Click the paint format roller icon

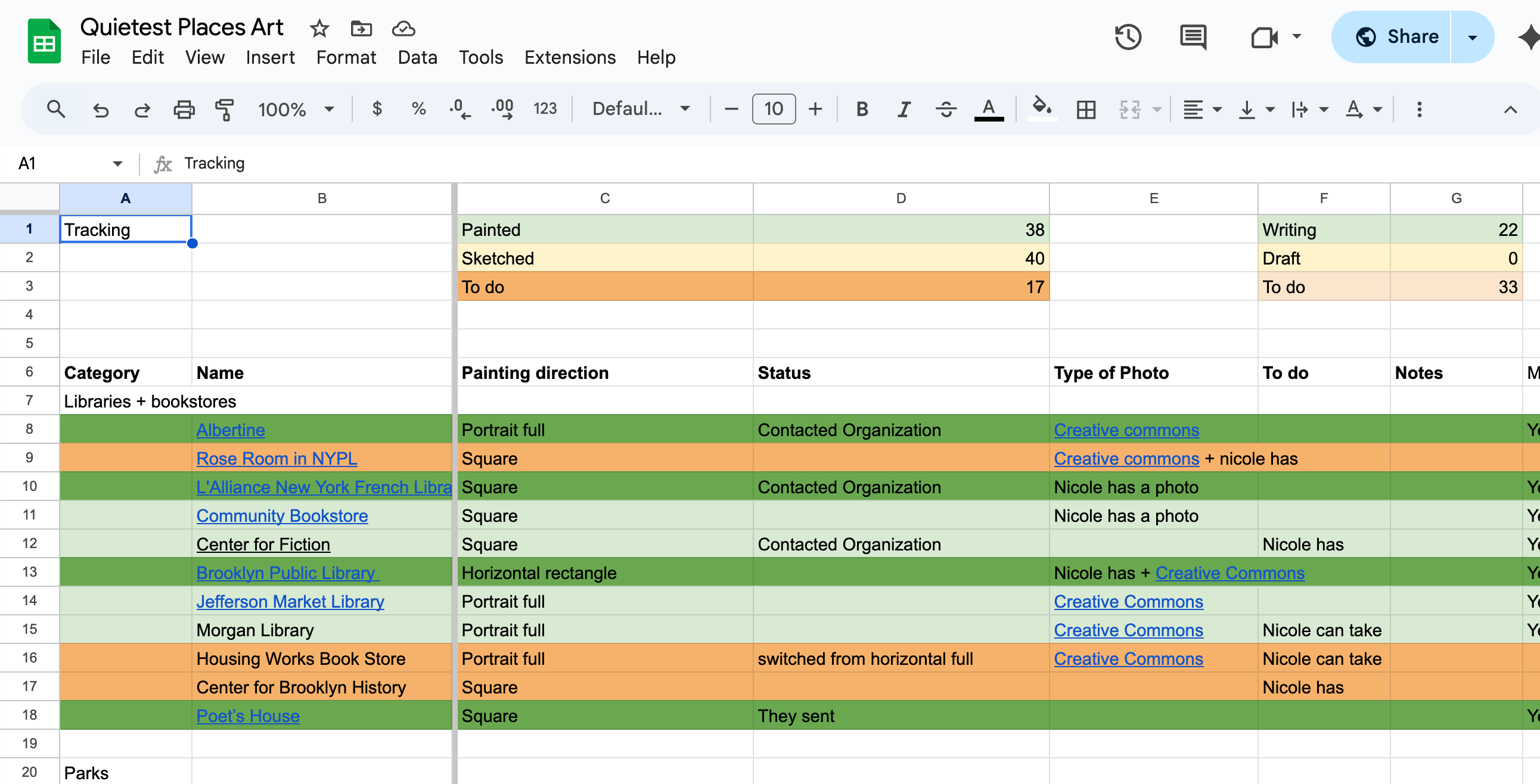224,110
